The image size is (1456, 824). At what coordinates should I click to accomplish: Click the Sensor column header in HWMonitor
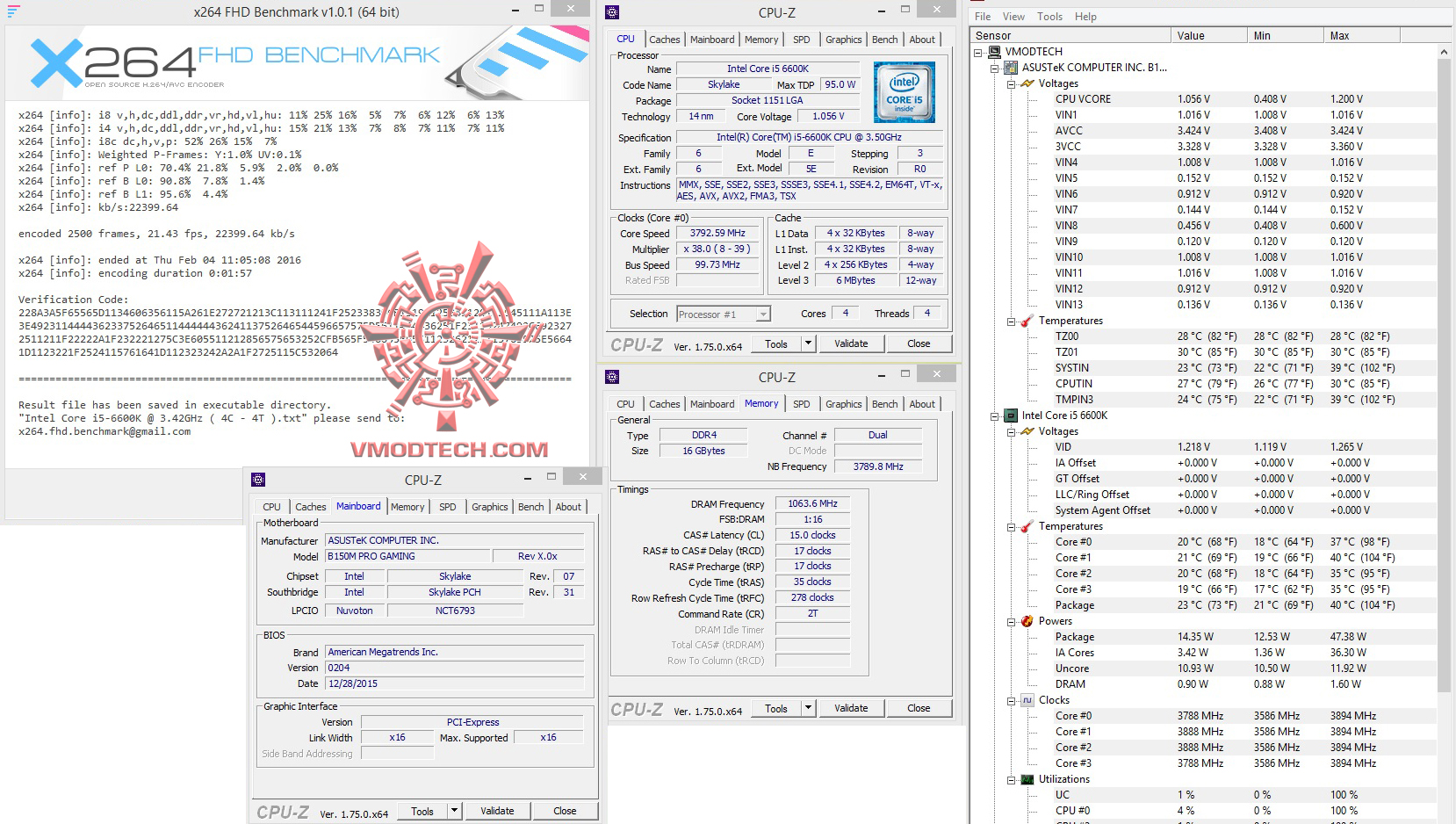[x=1070, y=36]
